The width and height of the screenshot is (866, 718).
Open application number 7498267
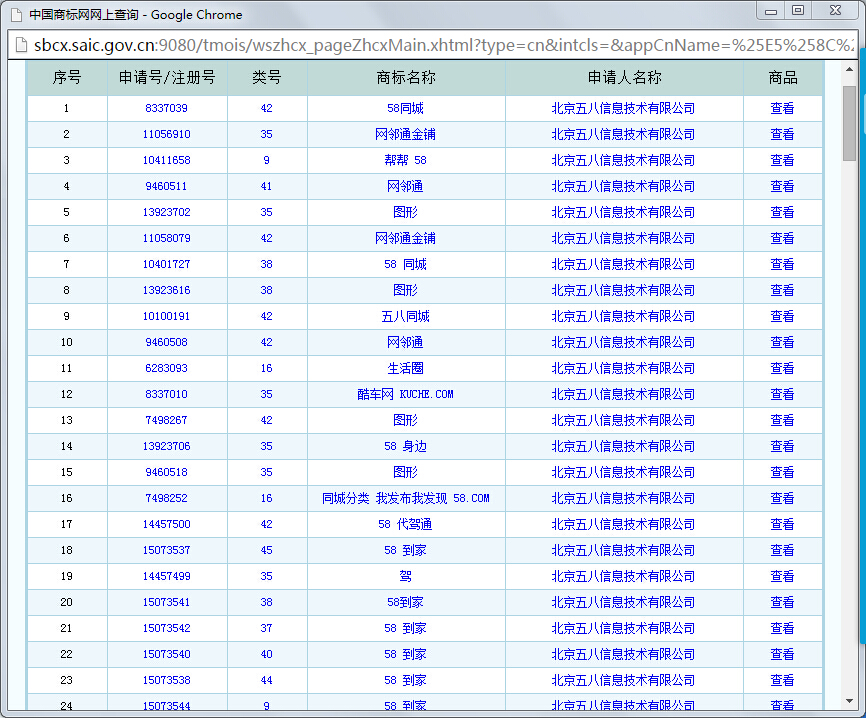click(x=166, y=420)
